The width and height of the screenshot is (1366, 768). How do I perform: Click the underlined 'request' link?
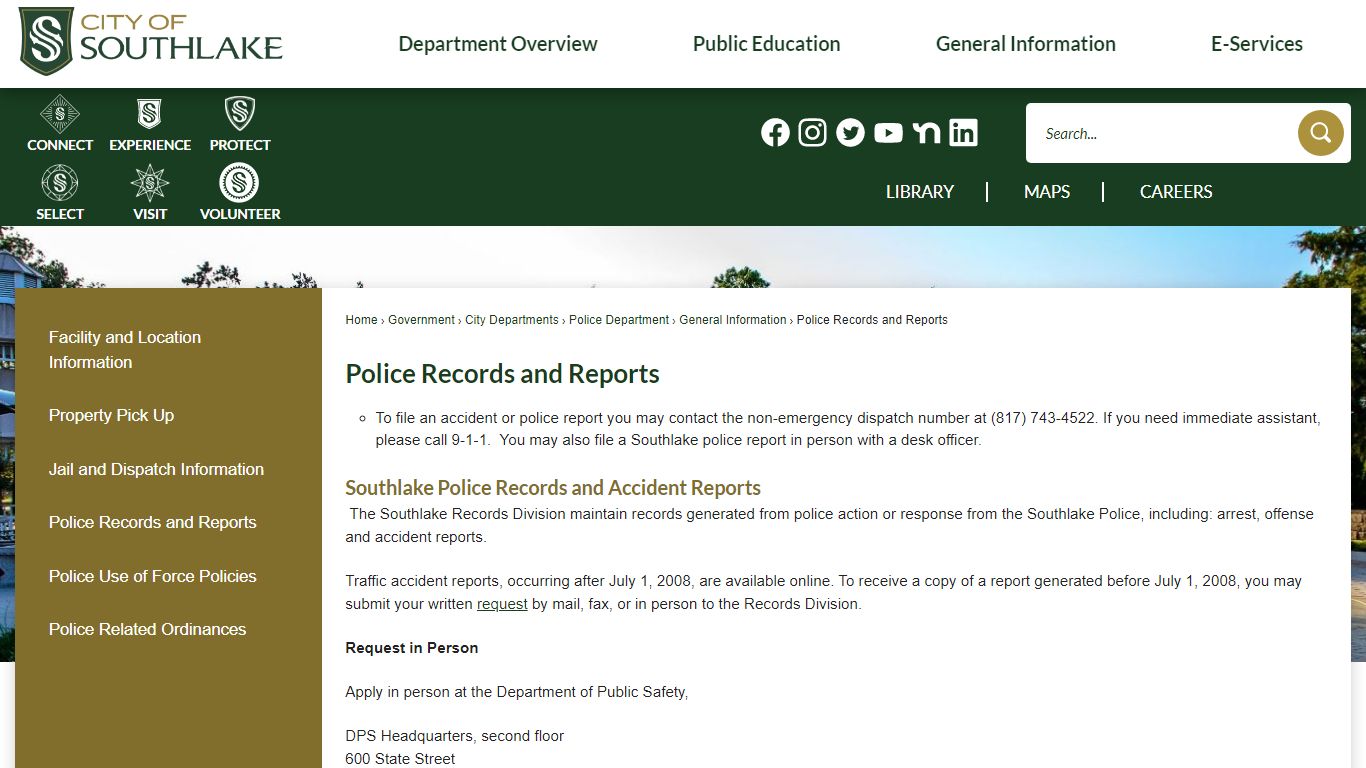coord(502,604)
